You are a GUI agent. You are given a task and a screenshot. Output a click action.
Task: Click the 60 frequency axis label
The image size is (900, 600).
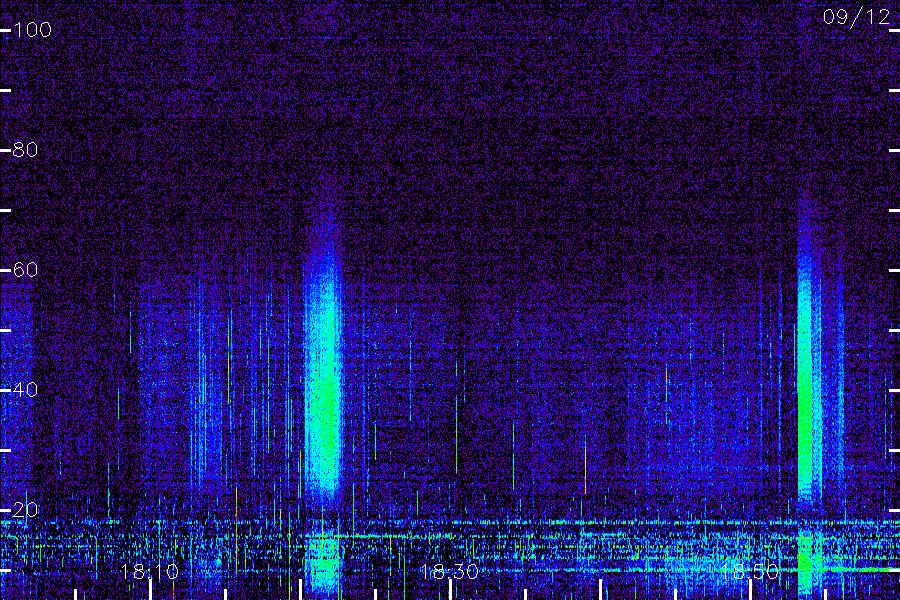(x=26, y=270)
